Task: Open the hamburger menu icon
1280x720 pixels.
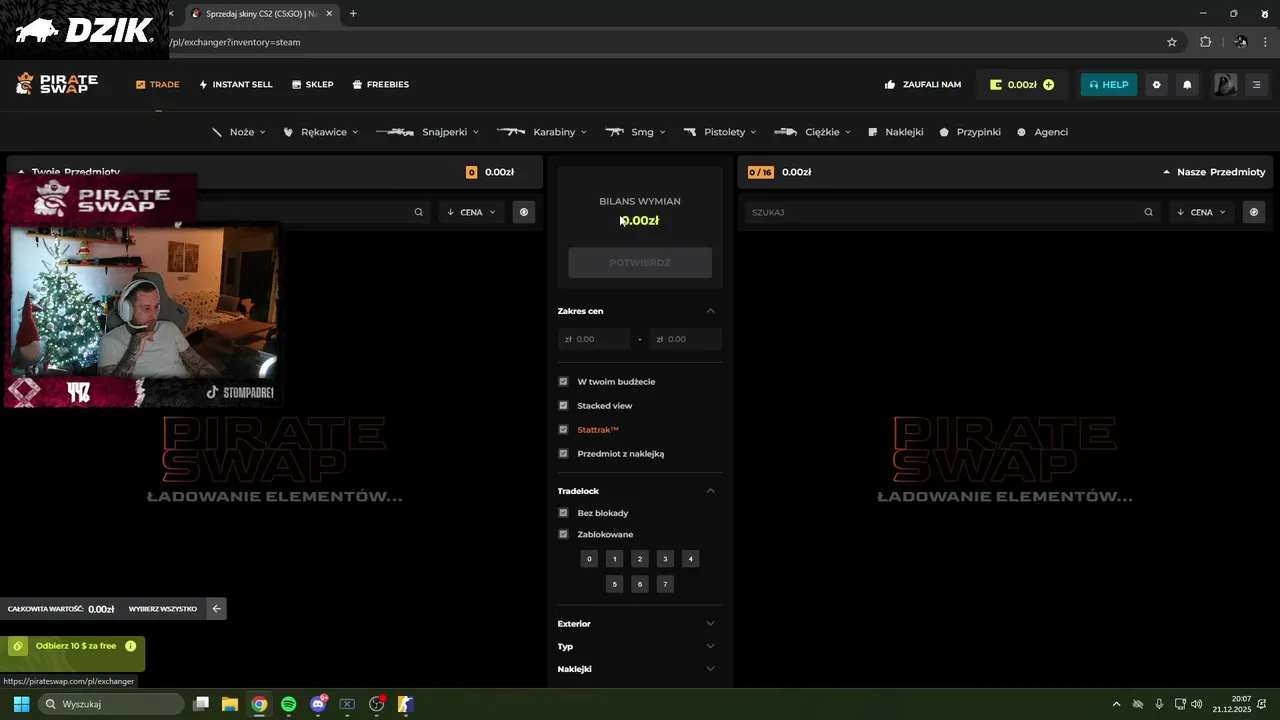Action: pos(1257,85)
